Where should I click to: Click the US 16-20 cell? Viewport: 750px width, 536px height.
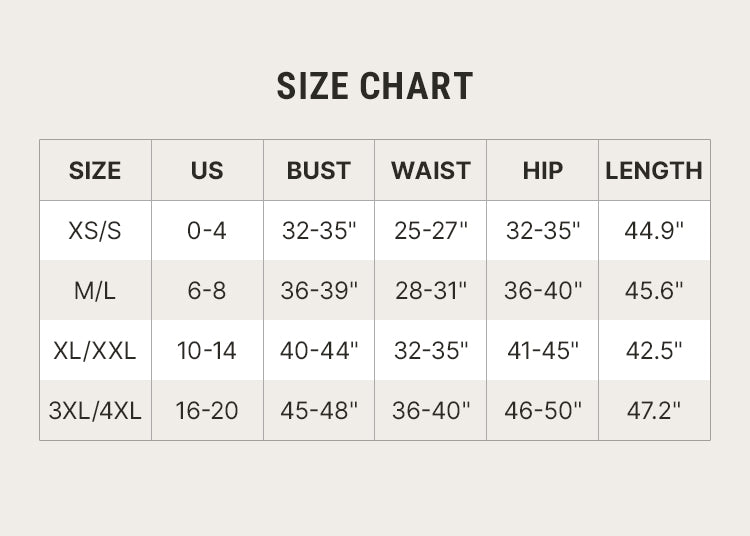tap(207, 411)
